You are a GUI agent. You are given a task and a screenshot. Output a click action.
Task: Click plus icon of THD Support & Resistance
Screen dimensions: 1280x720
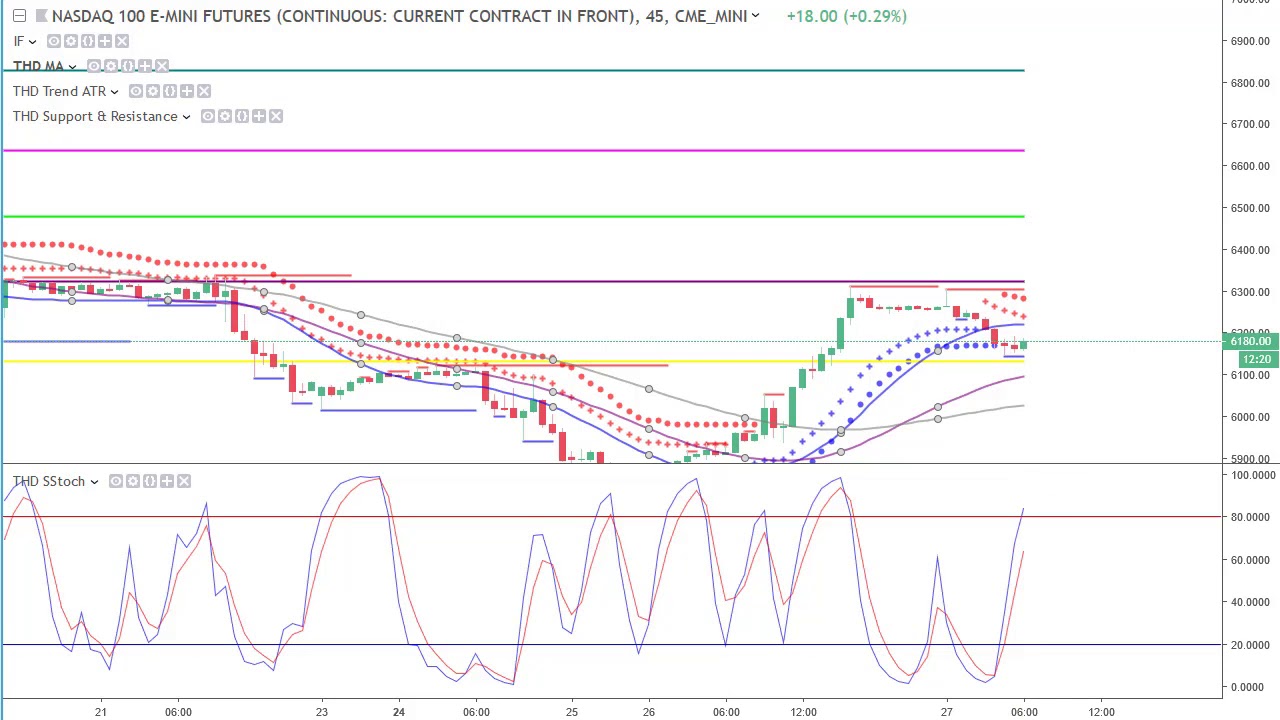tap(259, 117)
